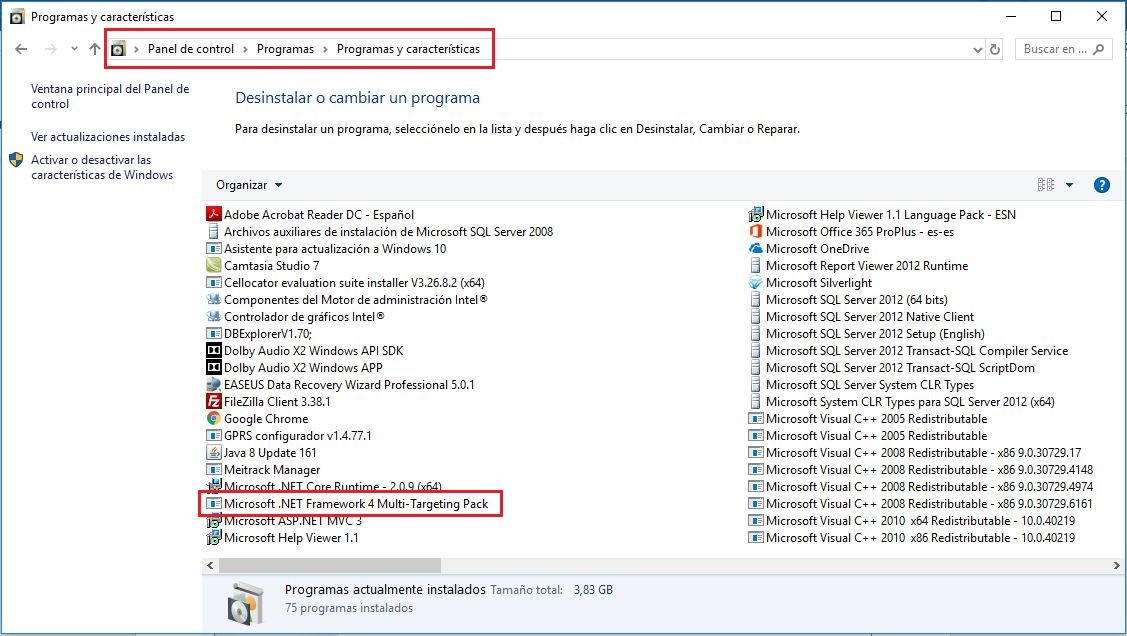
Task: Open Ventana principal del Panel de control
Action: [110, 96]
